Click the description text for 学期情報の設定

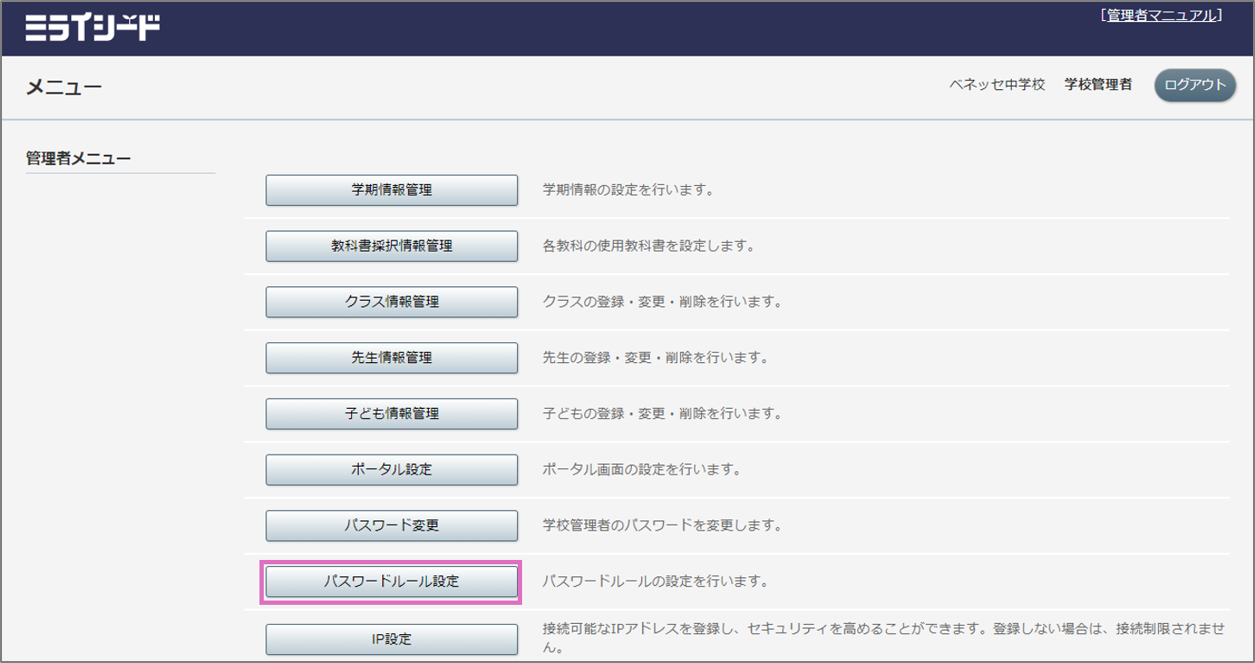click(x=628, y=189)
